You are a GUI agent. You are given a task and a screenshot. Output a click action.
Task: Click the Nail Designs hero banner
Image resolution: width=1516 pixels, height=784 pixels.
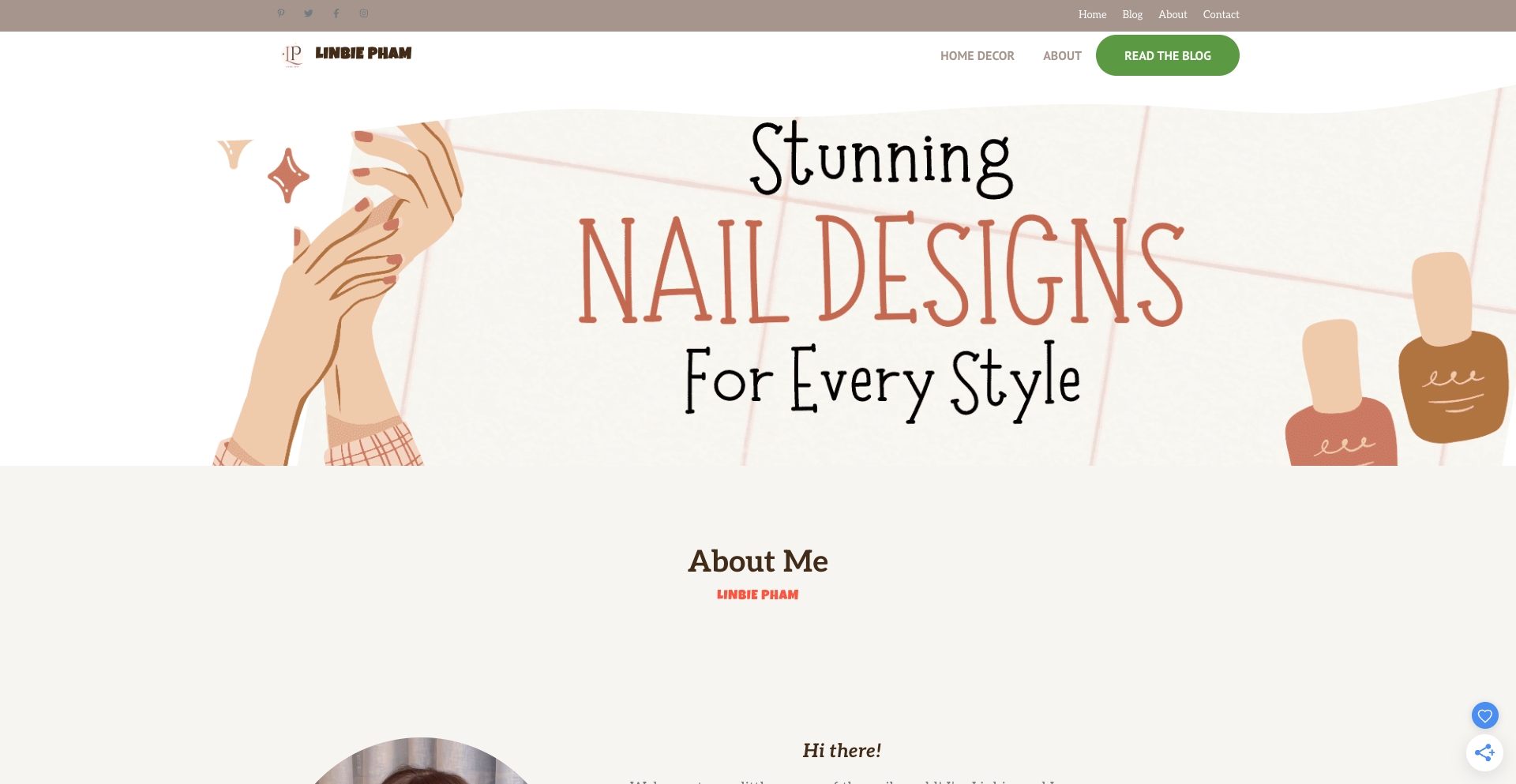[x=865, y=276]
